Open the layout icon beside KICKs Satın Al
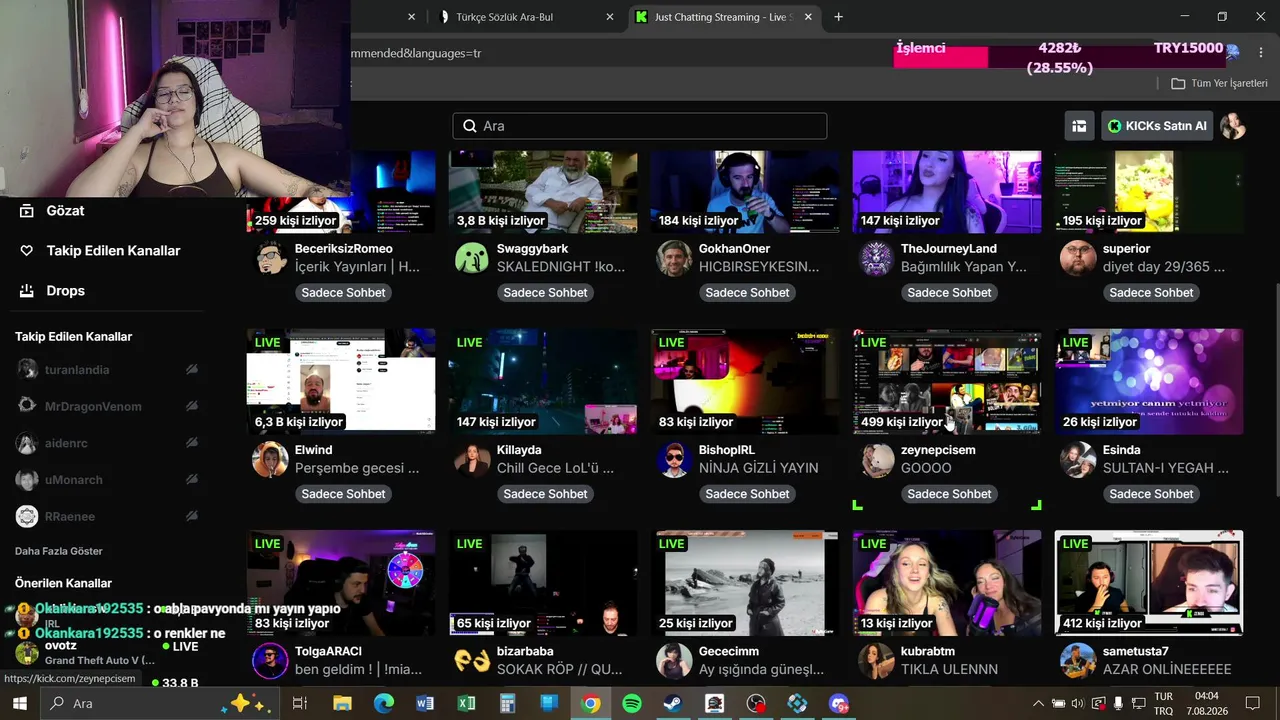Viewport: 1280px width, 720px height. click(x=1079, y=126)
